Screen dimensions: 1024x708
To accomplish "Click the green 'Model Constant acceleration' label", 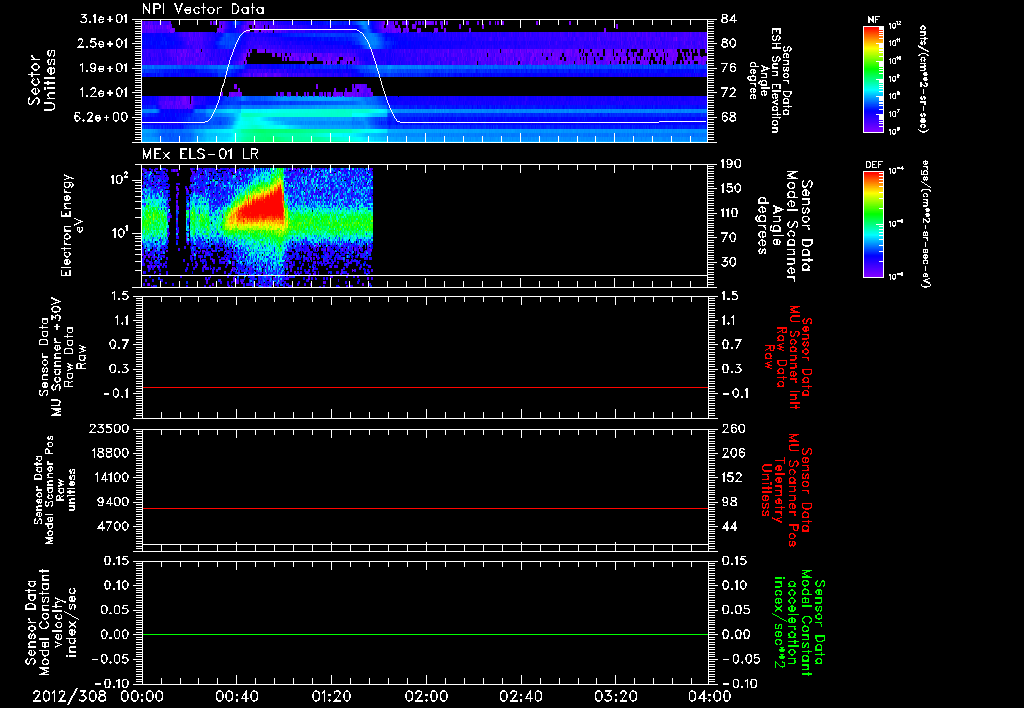I will tap(799, 623).
